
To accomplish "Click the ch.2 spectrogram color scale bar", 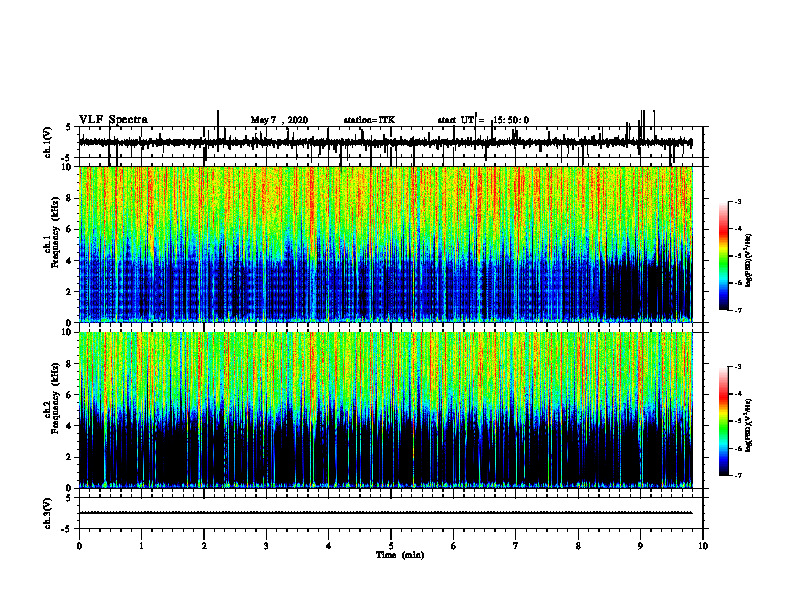I will (x=724, y=421).
